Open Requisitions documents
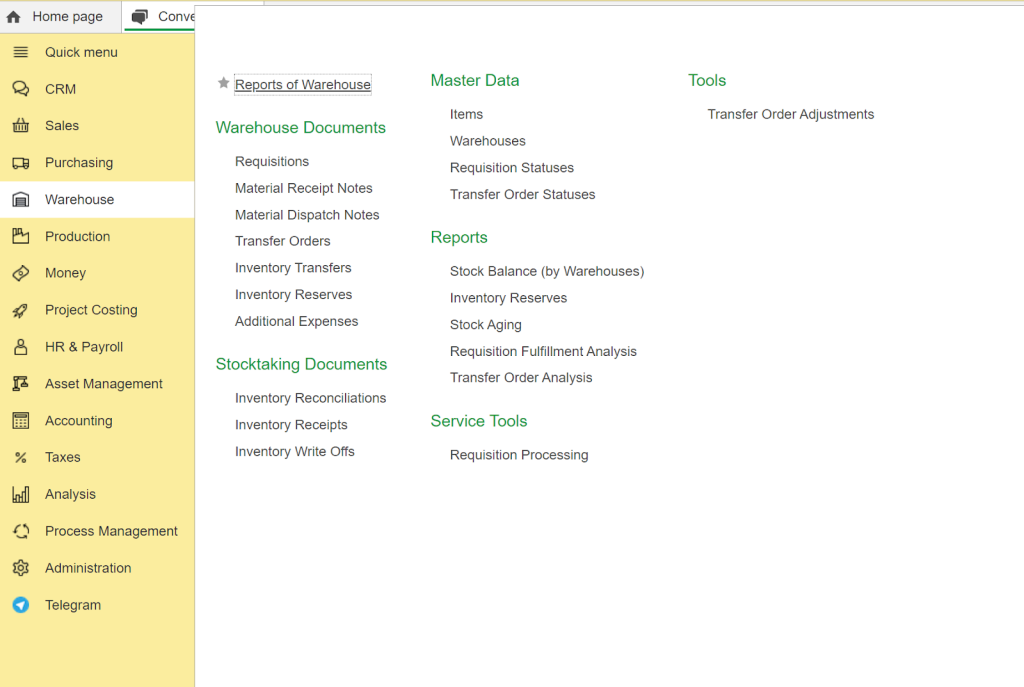Viewport: 1024px width, 687px height. click(272, 161)
